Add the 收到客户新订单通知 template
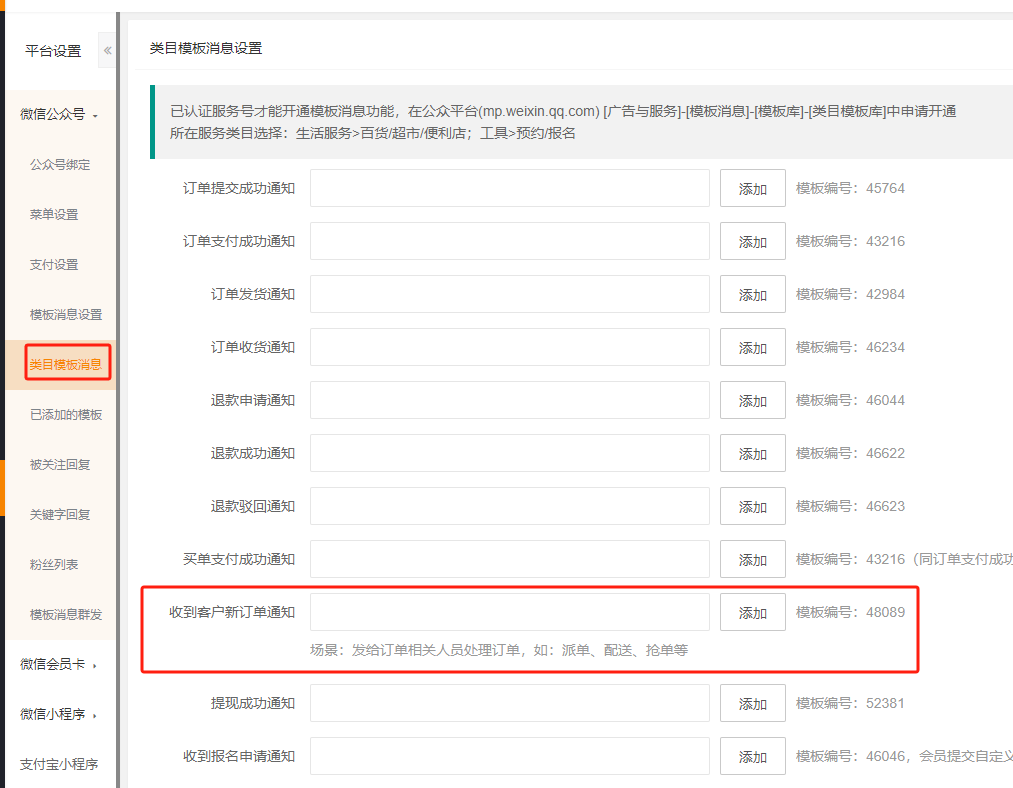 coord(752,613)
